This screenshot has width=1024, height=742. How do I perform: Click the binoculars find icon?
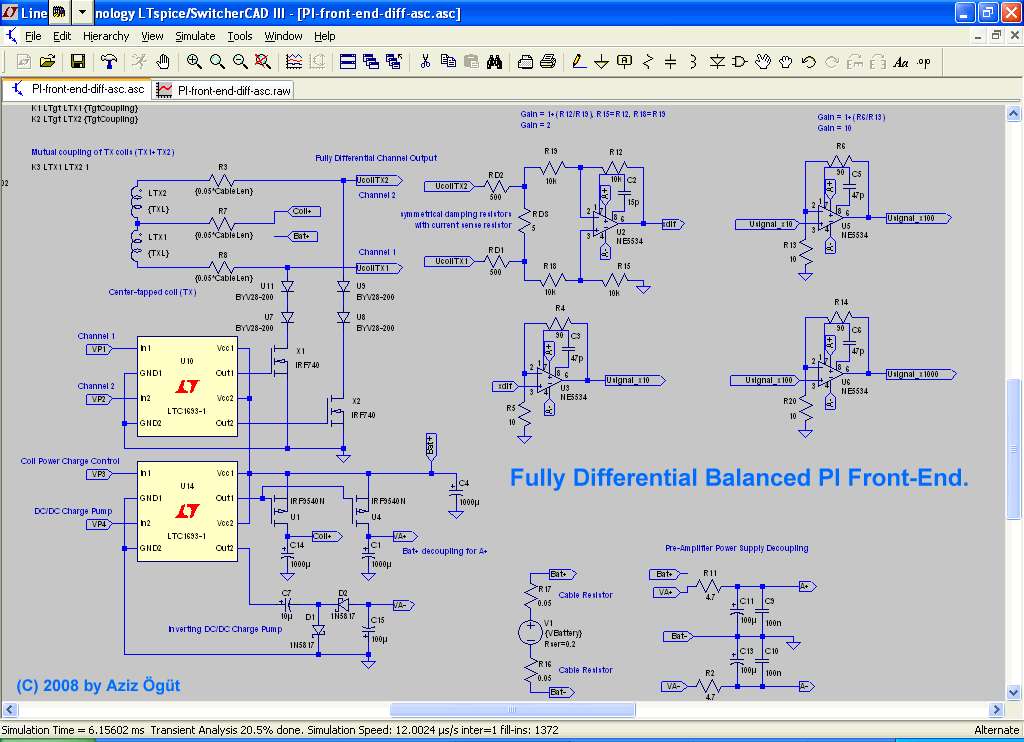494,62
